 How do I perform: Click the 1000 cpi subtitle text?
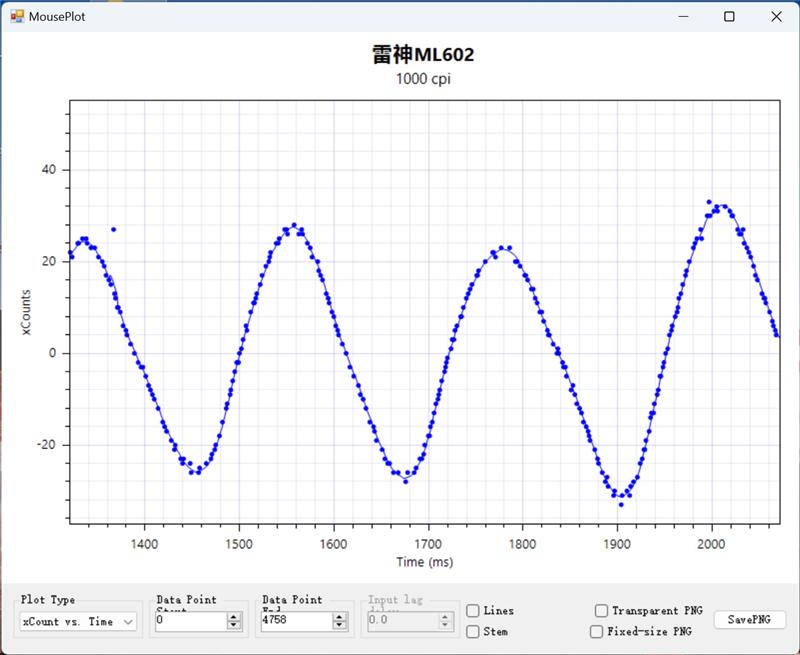coord(423,80)
